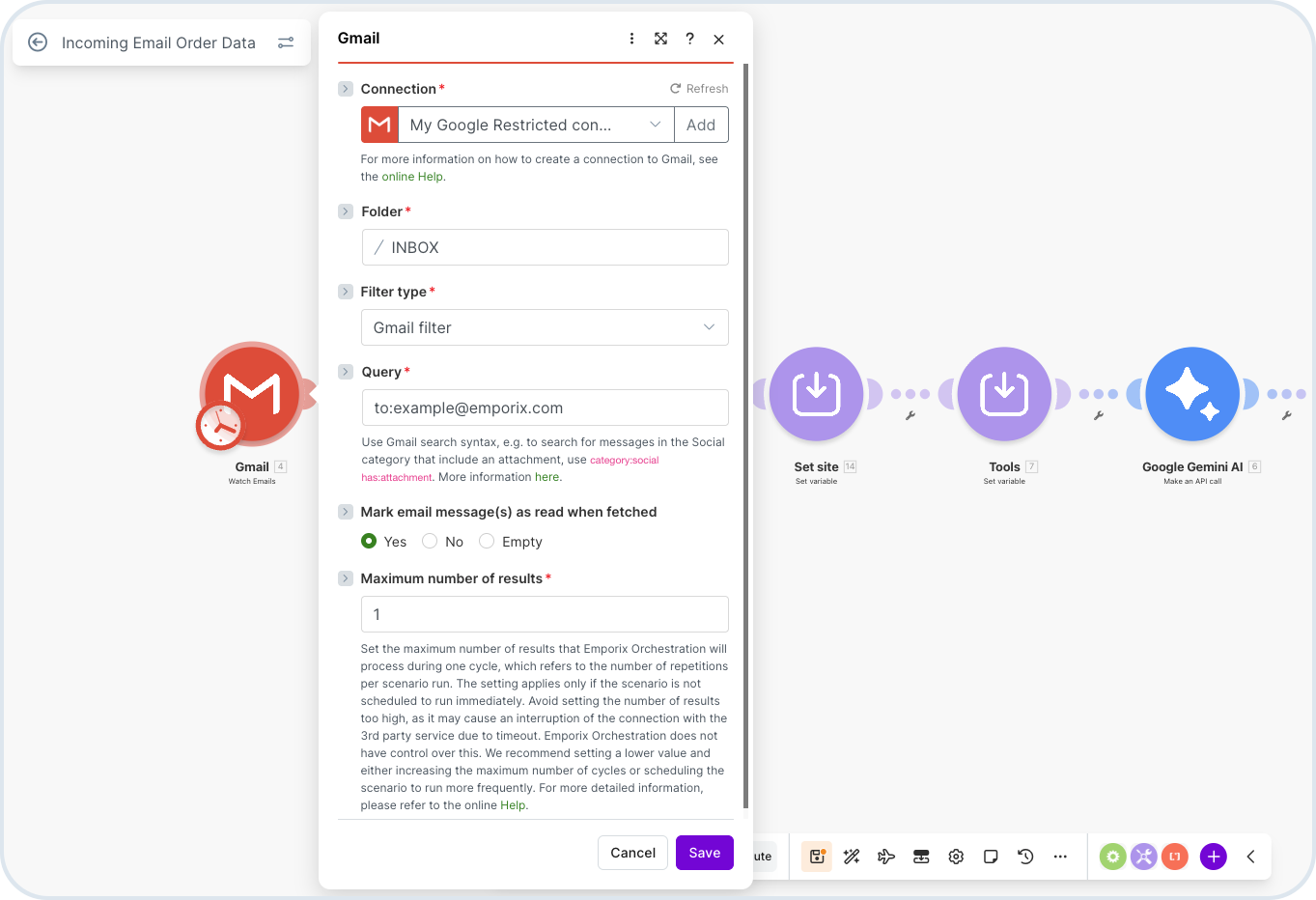The width and height of the screenshot is (1316, 900).
Task: Expand the Gmail dialog to fullscreen
Action: [x=660, y=39]
